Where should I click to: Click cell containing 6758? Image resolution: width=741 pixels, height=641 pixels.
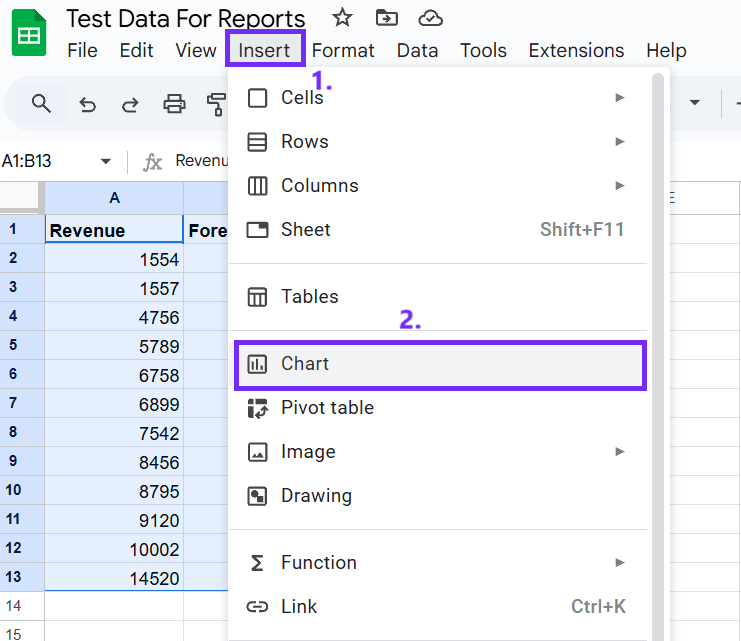[x=114, y=375]
